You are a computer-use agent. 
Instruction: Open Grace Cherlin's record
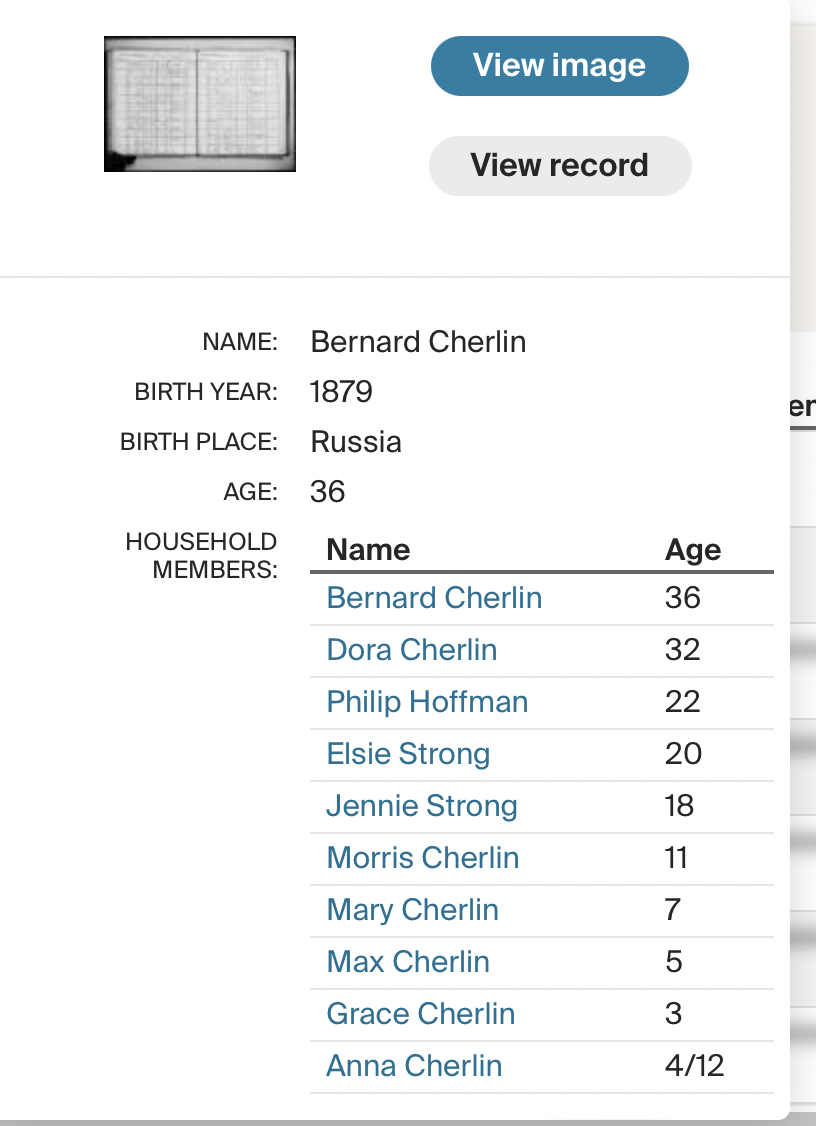point(420,1013)
